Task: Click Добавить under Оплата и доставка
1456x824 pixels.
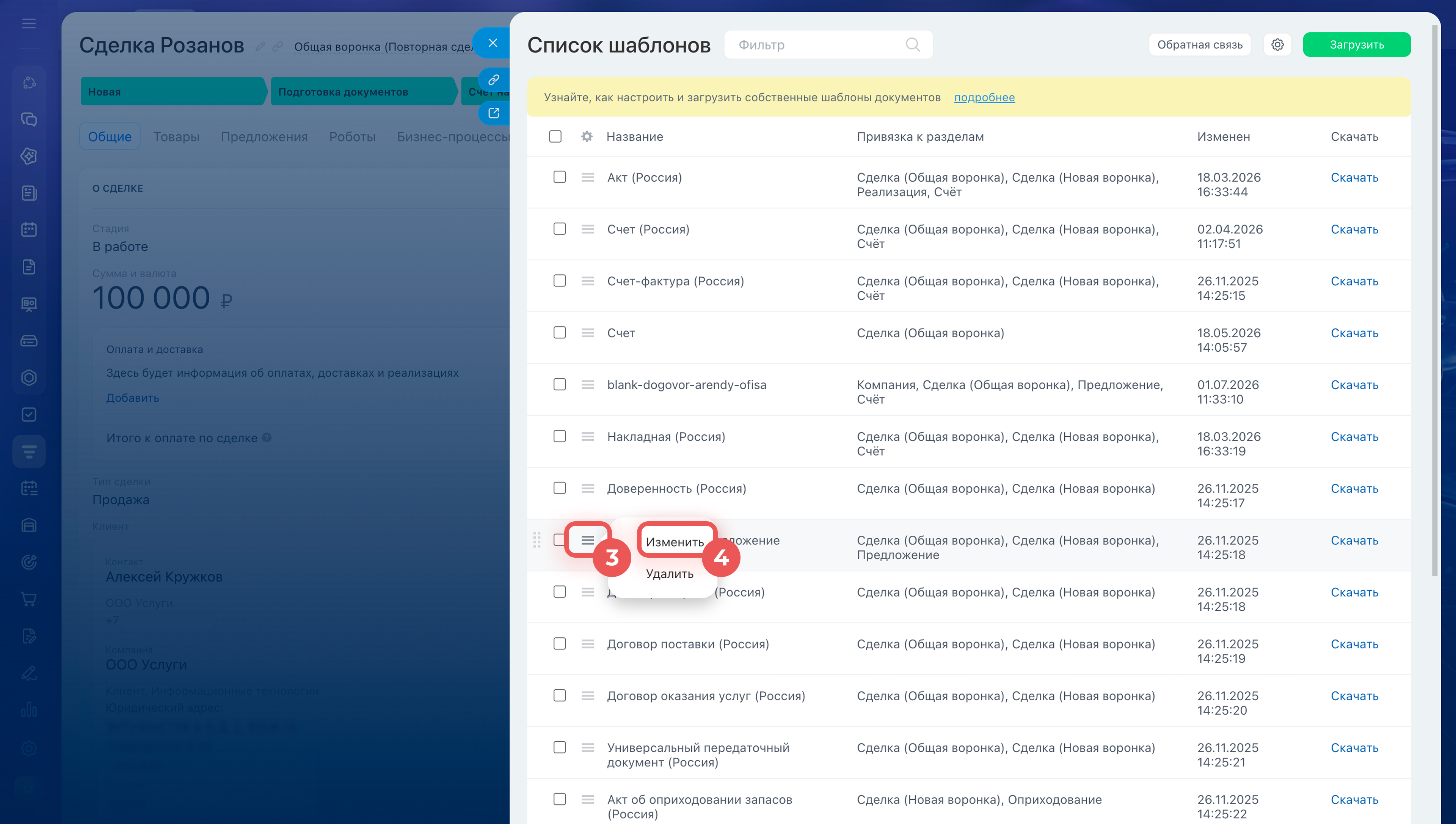Action: coord(133,397)
